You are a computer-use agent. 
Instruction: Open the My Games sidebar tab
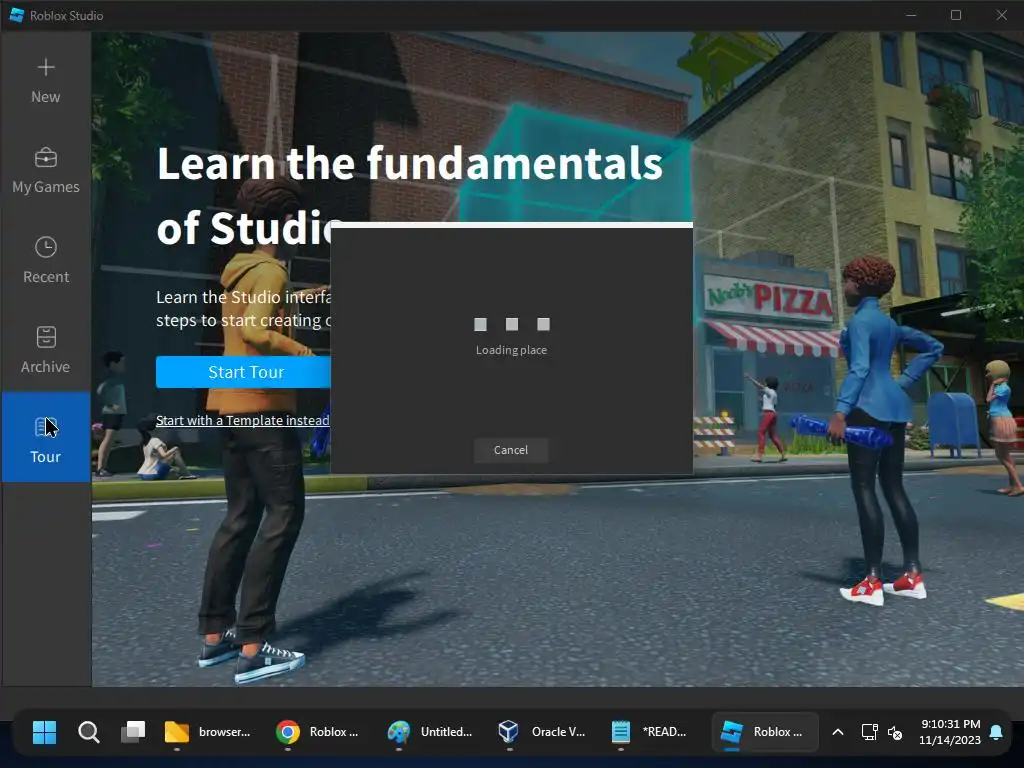pyautogui.click(x=46, y=171)
